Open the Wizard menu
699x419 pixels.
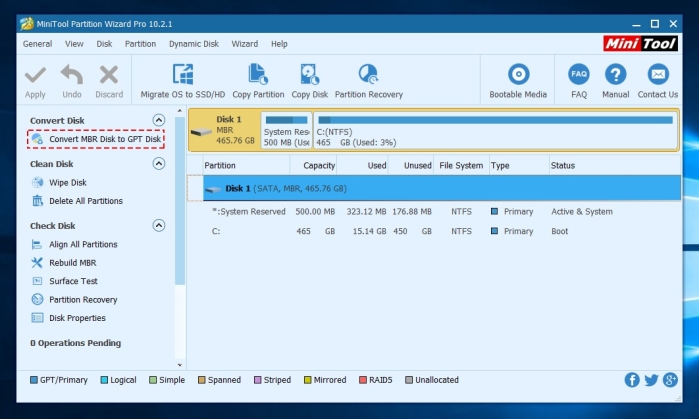(244, 44)
